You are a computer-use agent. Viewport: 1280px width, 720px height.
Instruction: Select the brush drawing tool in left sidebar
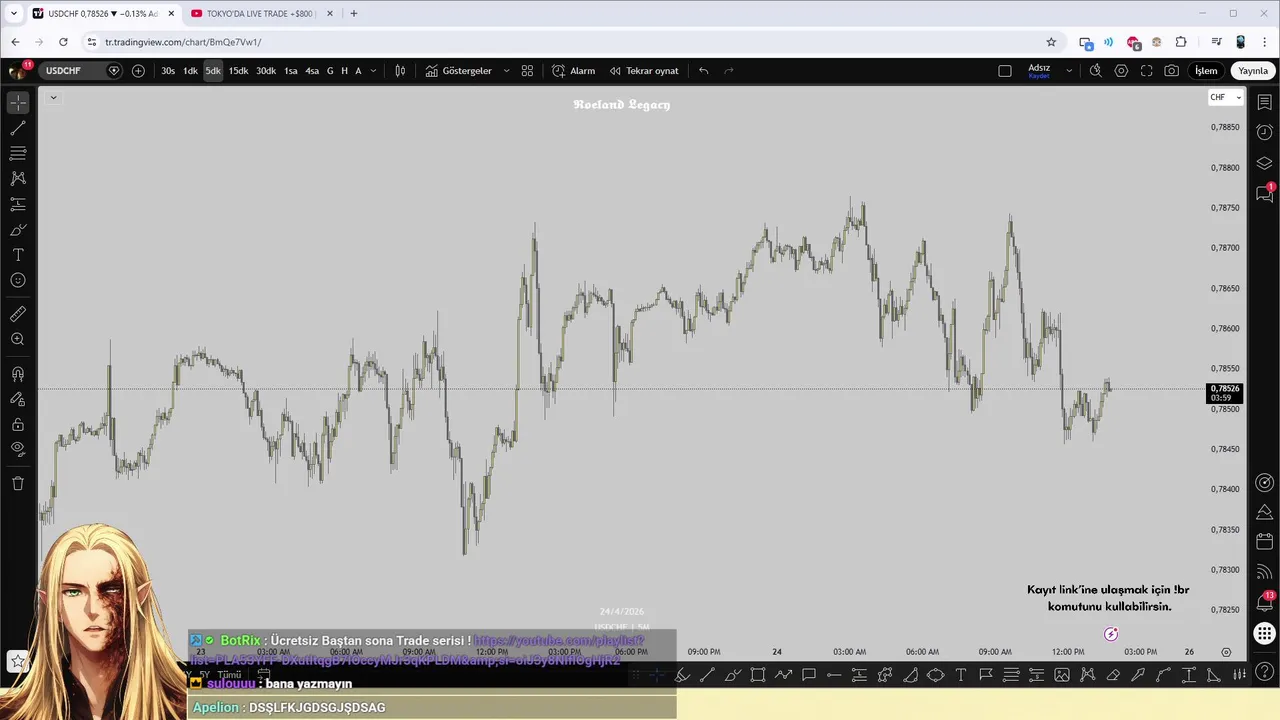pyautogui.click(x=18, y=230)
